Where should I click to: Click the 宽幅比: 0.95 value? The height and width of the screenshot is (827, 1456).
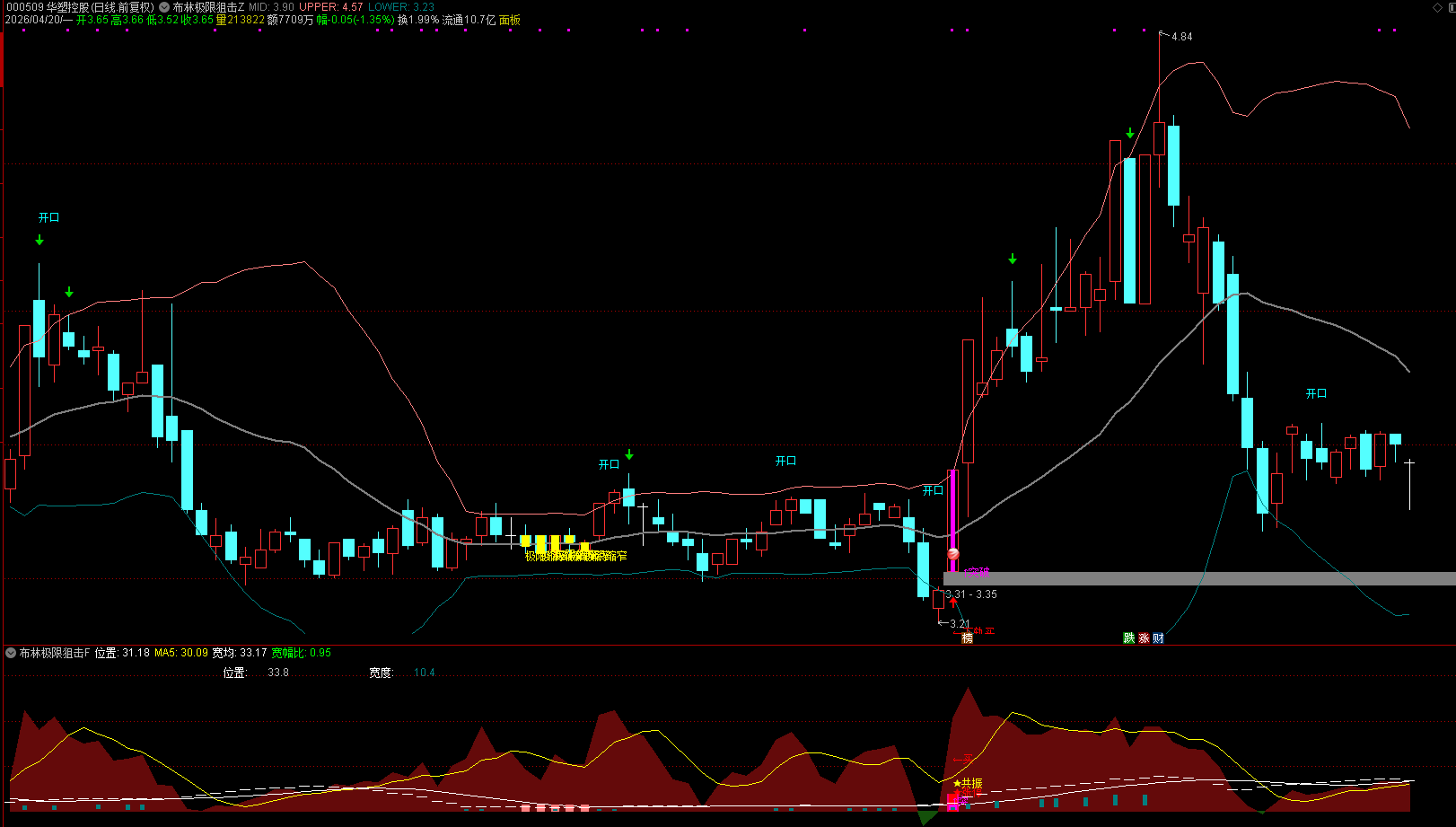click(x=301, y=653)
